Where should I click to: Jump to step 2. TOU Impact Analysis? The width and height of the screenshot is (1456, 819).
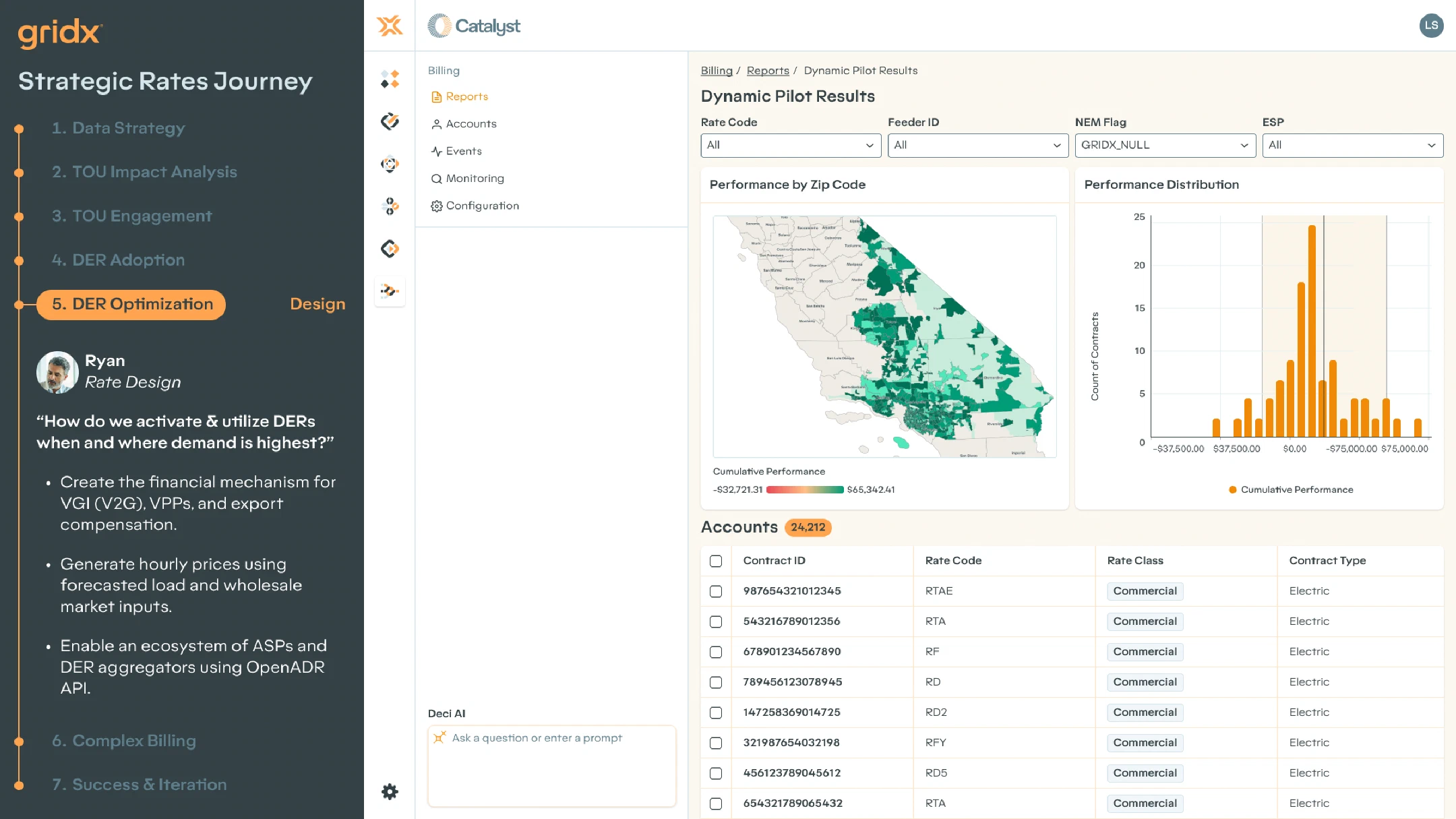point(144,172)
